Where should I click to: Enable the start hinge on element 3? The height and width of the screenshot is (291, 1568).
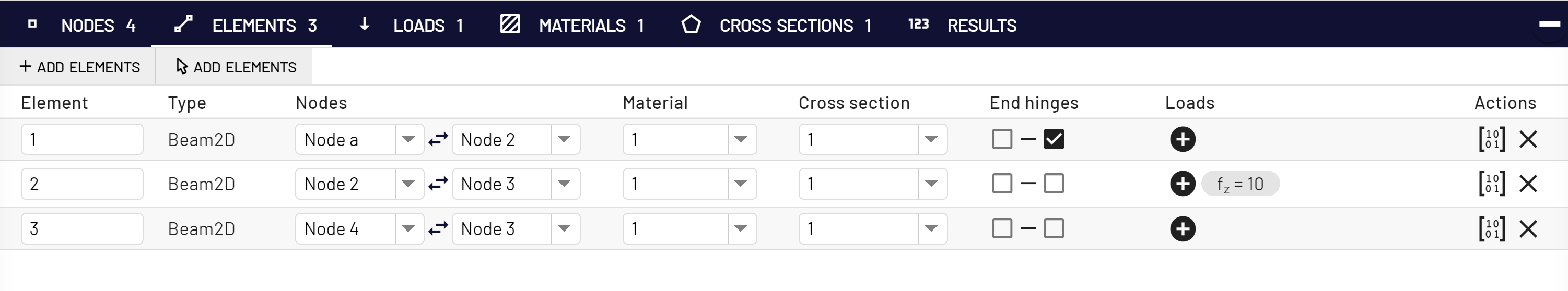pos(1002,229)
